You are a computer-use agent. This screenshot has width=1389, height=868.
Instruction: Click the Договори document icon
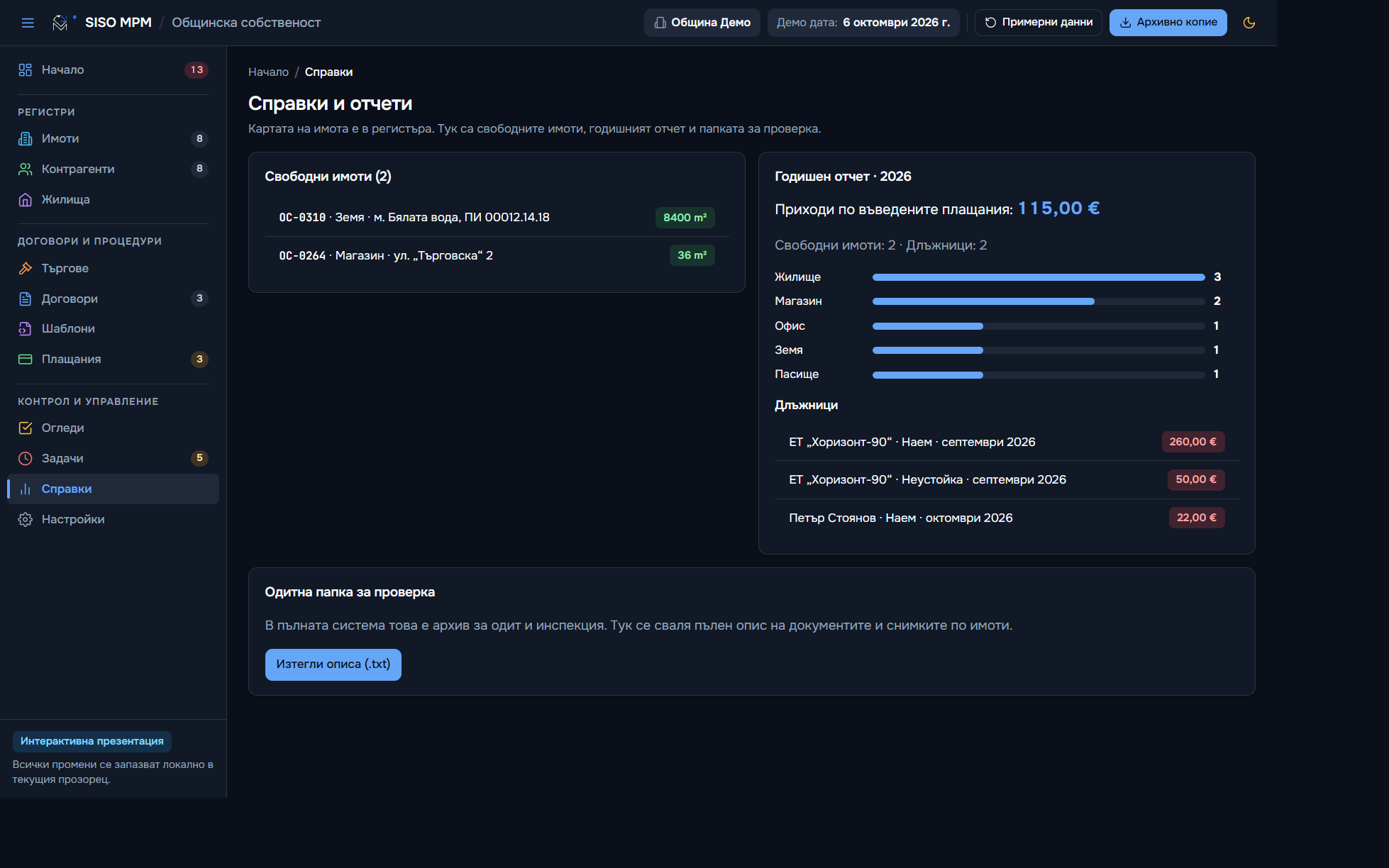click(x=25, y=299)
